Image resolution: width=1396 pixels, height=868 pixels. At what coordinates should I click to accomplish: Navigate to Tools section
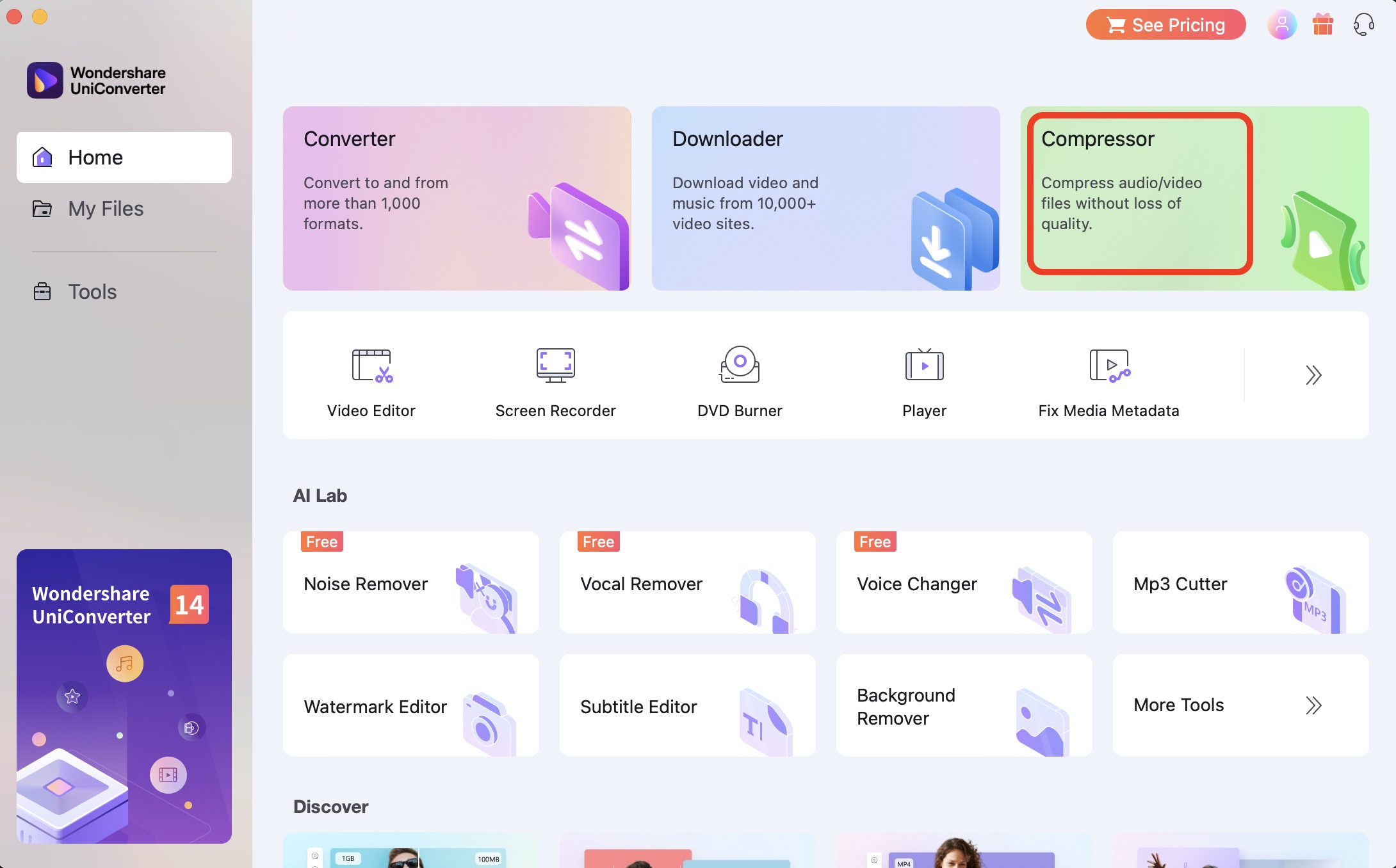tap(92, 292)
